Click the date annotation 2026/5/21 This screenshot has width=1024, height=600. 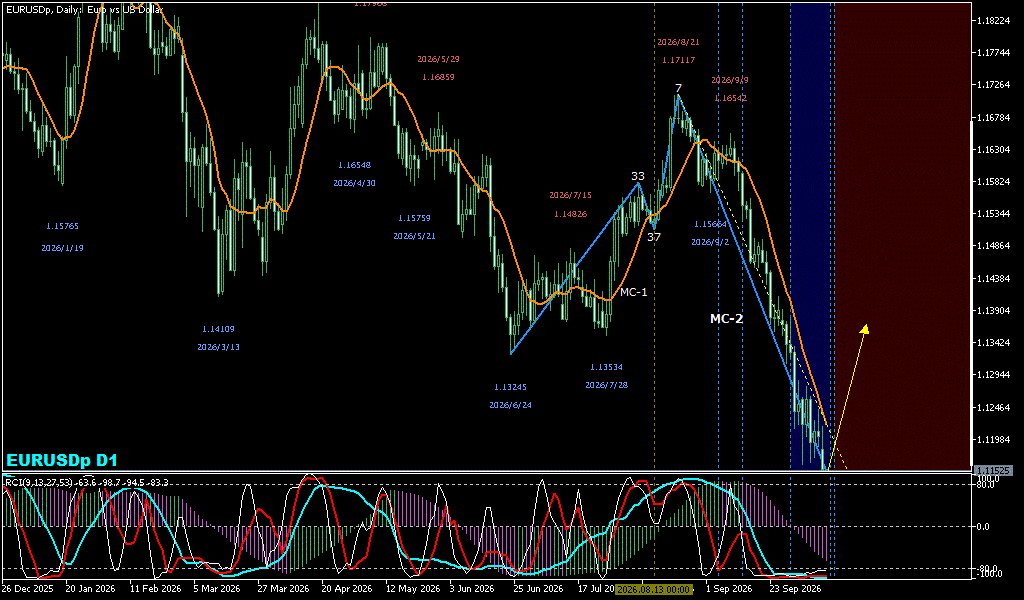tap(414, 236)
